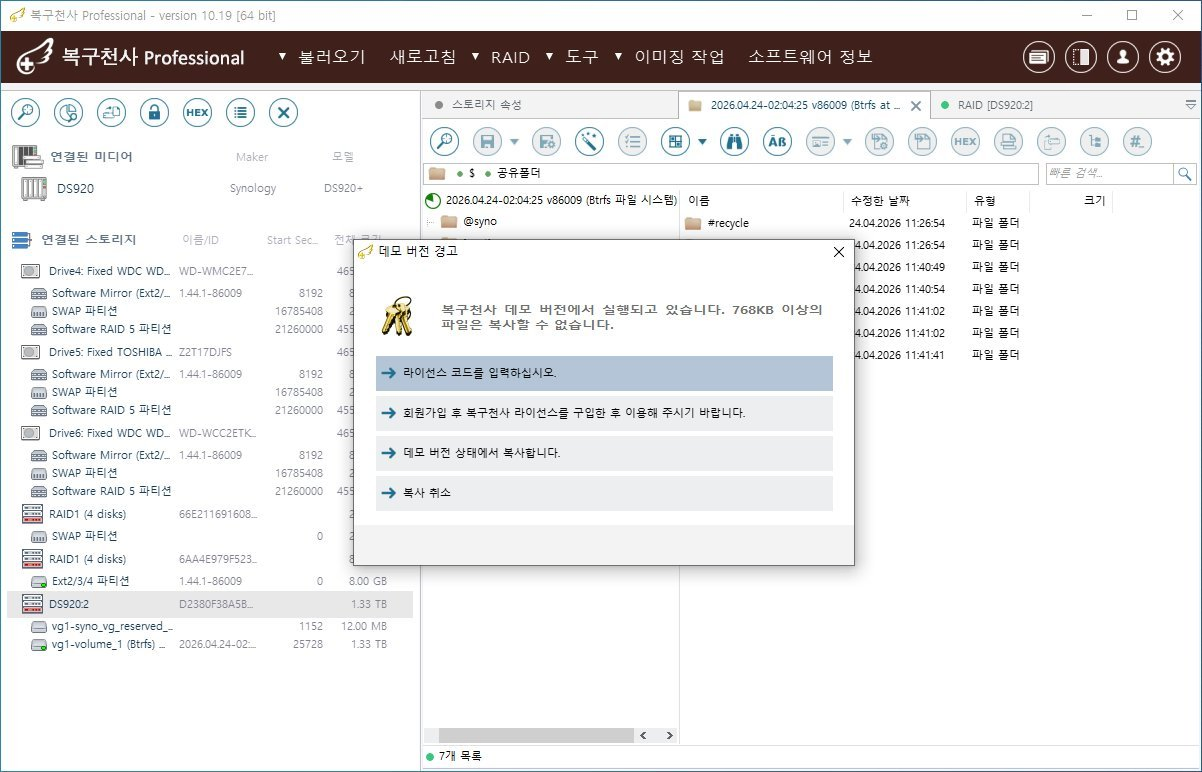Click the user account icon in header
The image size is (1202, 772).
click(x=1122, y=57)
